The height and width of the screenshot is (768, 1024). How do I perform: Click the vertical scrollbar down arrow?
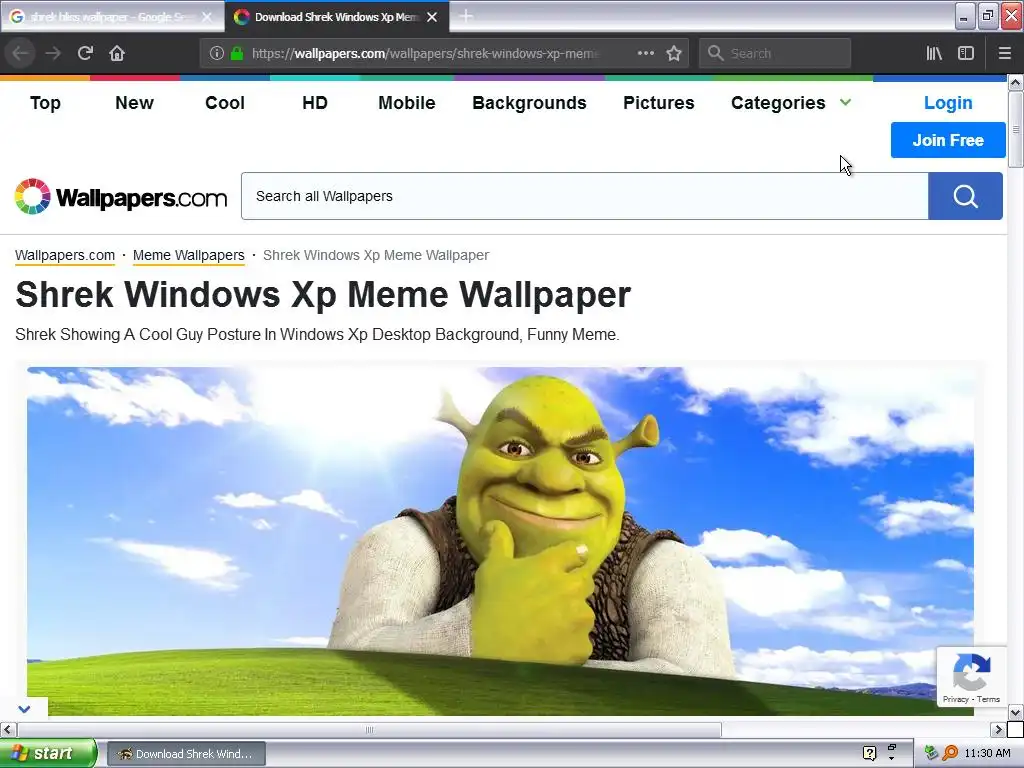[x=1016, y=712]
